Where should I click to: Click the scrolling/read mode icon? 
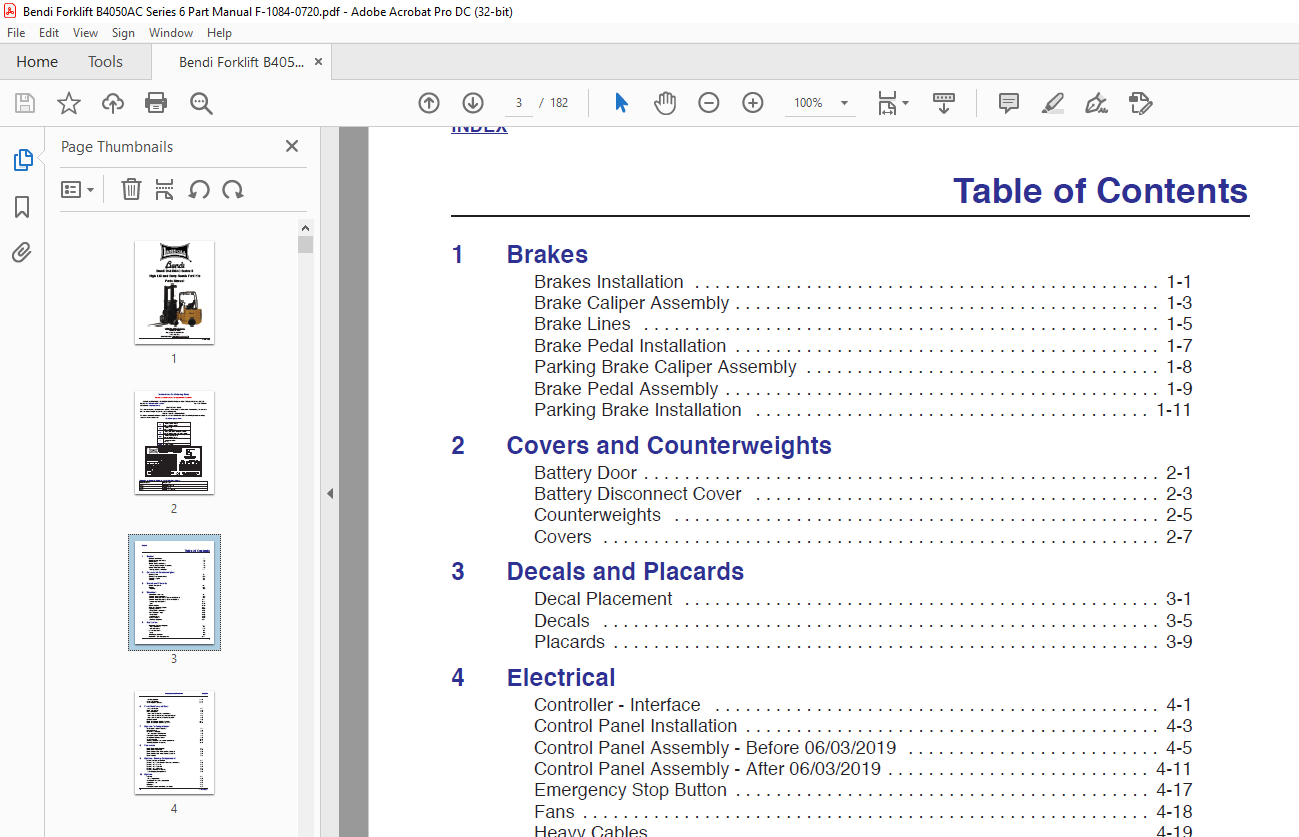click(944, 103)
